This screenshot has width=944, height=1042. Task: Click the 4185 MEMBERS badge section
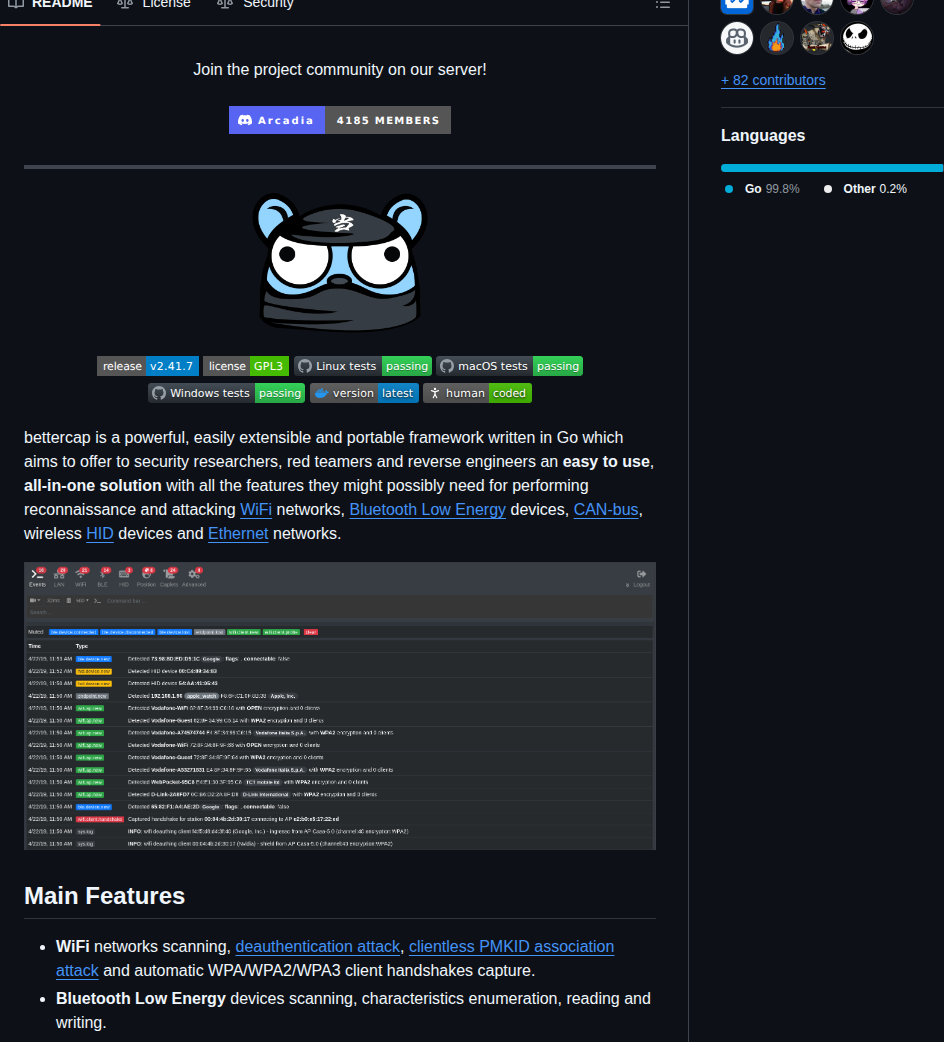388,120
